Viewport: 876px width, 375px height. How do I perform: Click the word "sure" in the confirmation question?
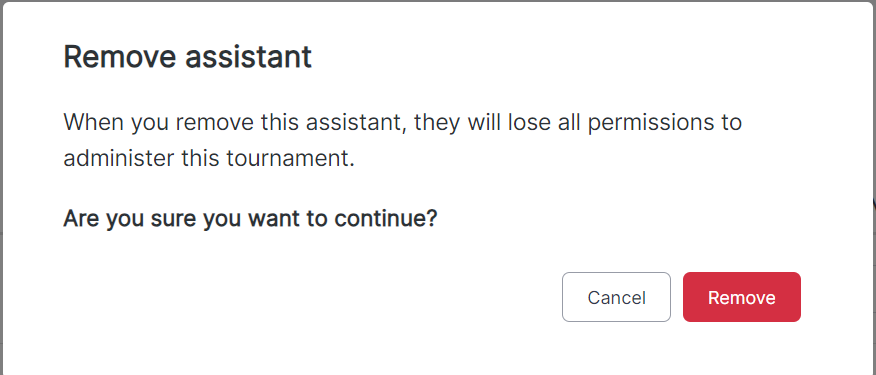coord(173,218)
